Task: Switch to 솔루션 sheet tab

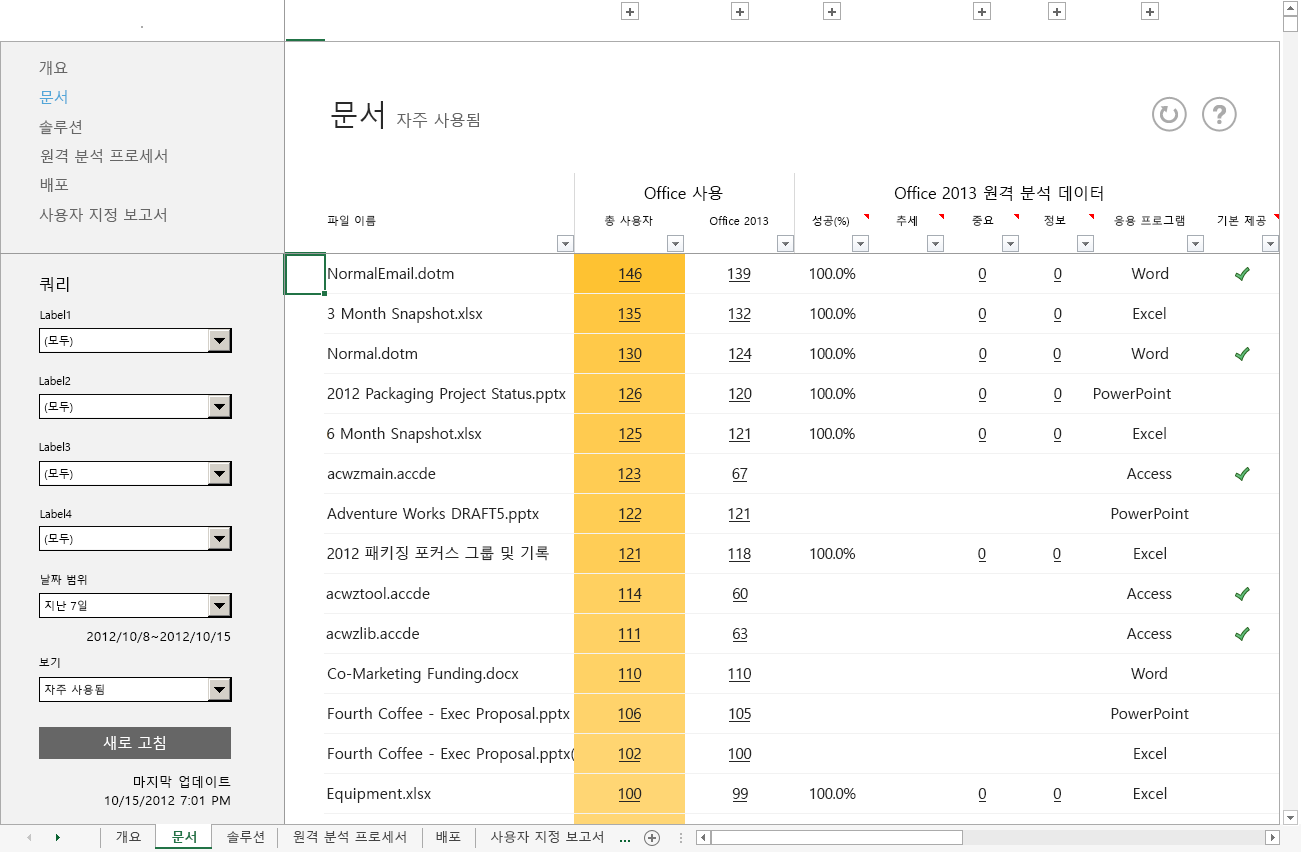Action: [x=245, y=837]
